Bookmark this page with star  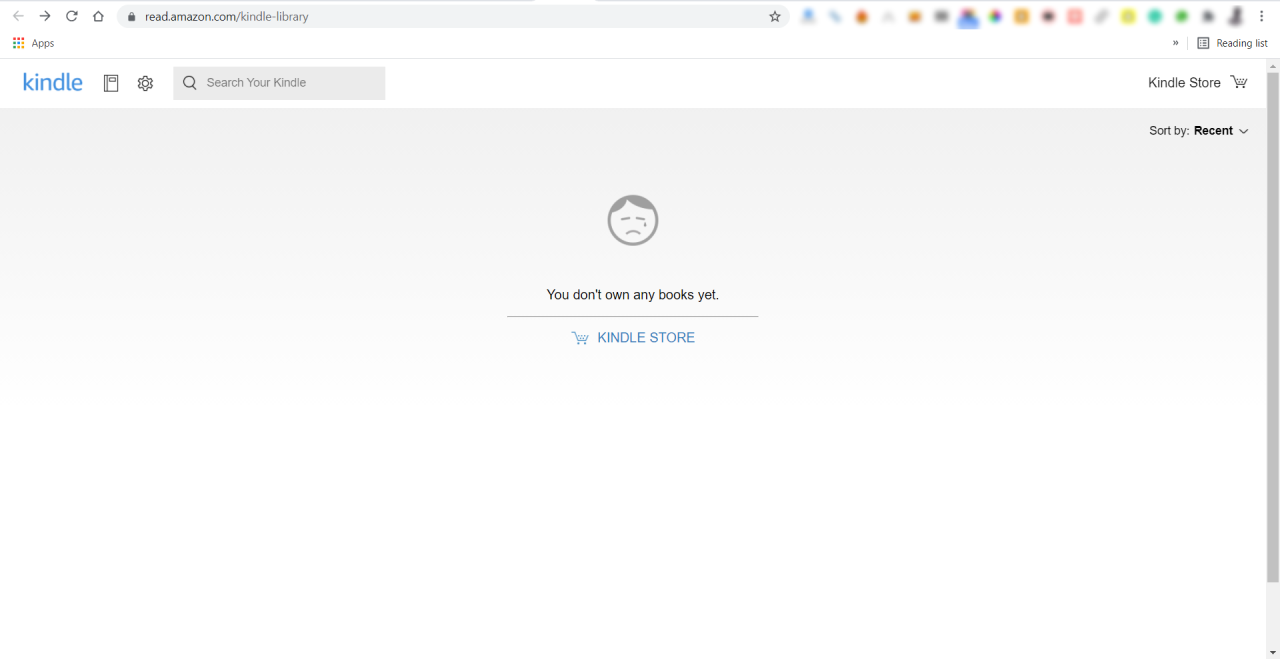[774, 17]
